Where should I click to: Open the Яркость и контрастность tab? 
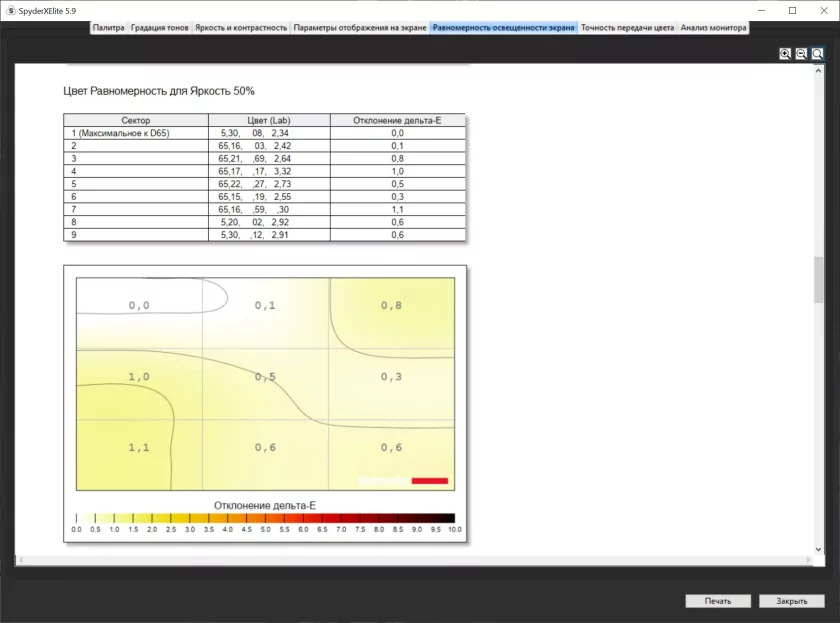pos(241,28)
